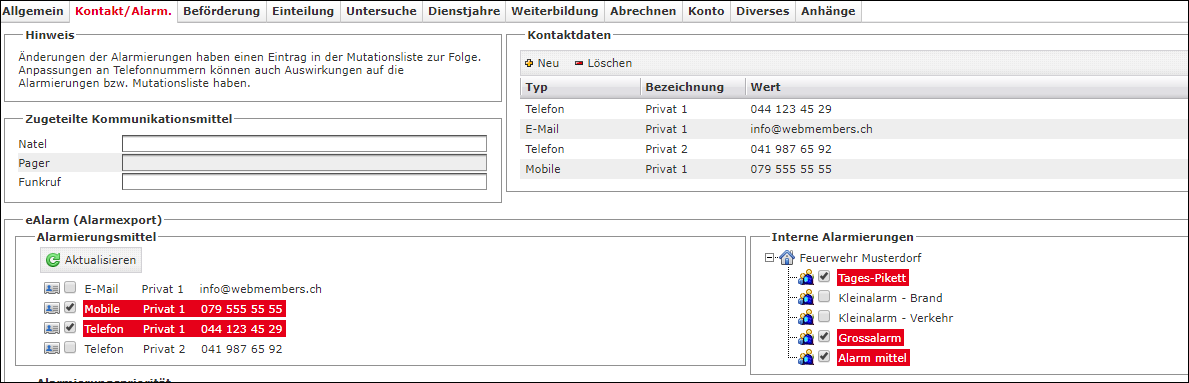Click the group icon beside Kleinalarm - Verkehr
The image size is (1189, 383).
point(807,317)
